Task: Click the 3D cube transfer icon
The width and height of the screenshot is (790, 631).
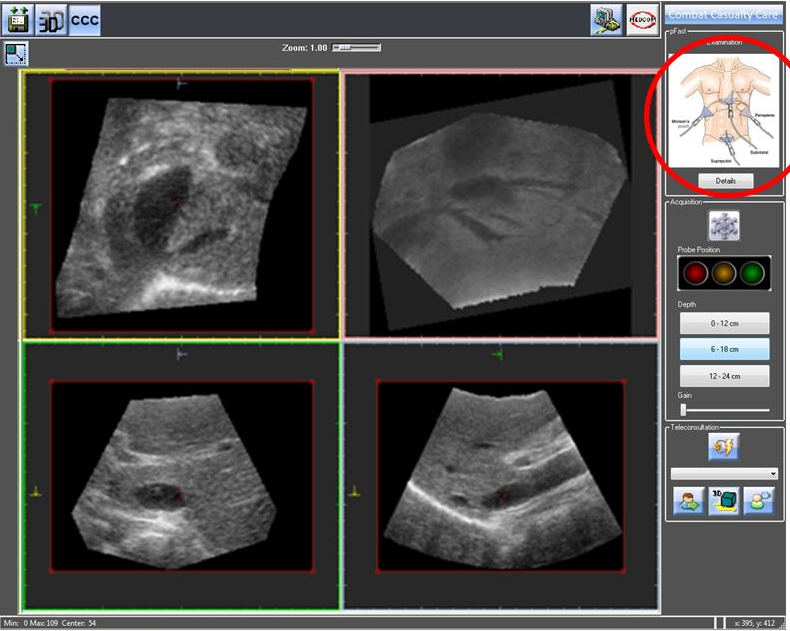Action: click(x=724, y=501)
